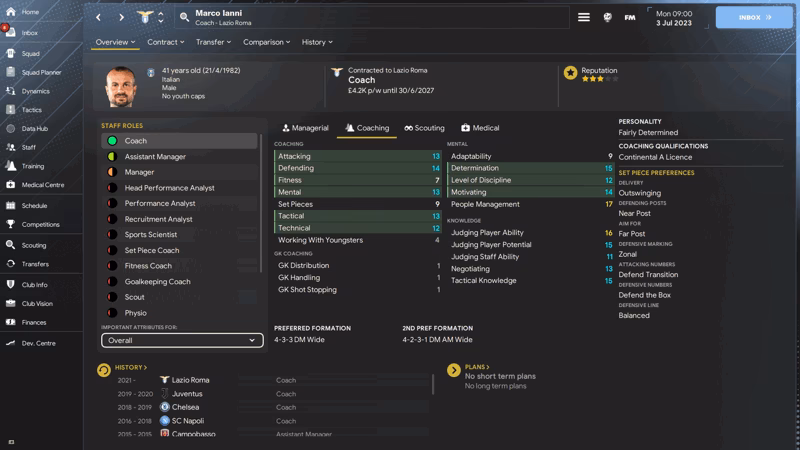Open SC Napoli in history list

pyautogui.click(x=188, y=421)
